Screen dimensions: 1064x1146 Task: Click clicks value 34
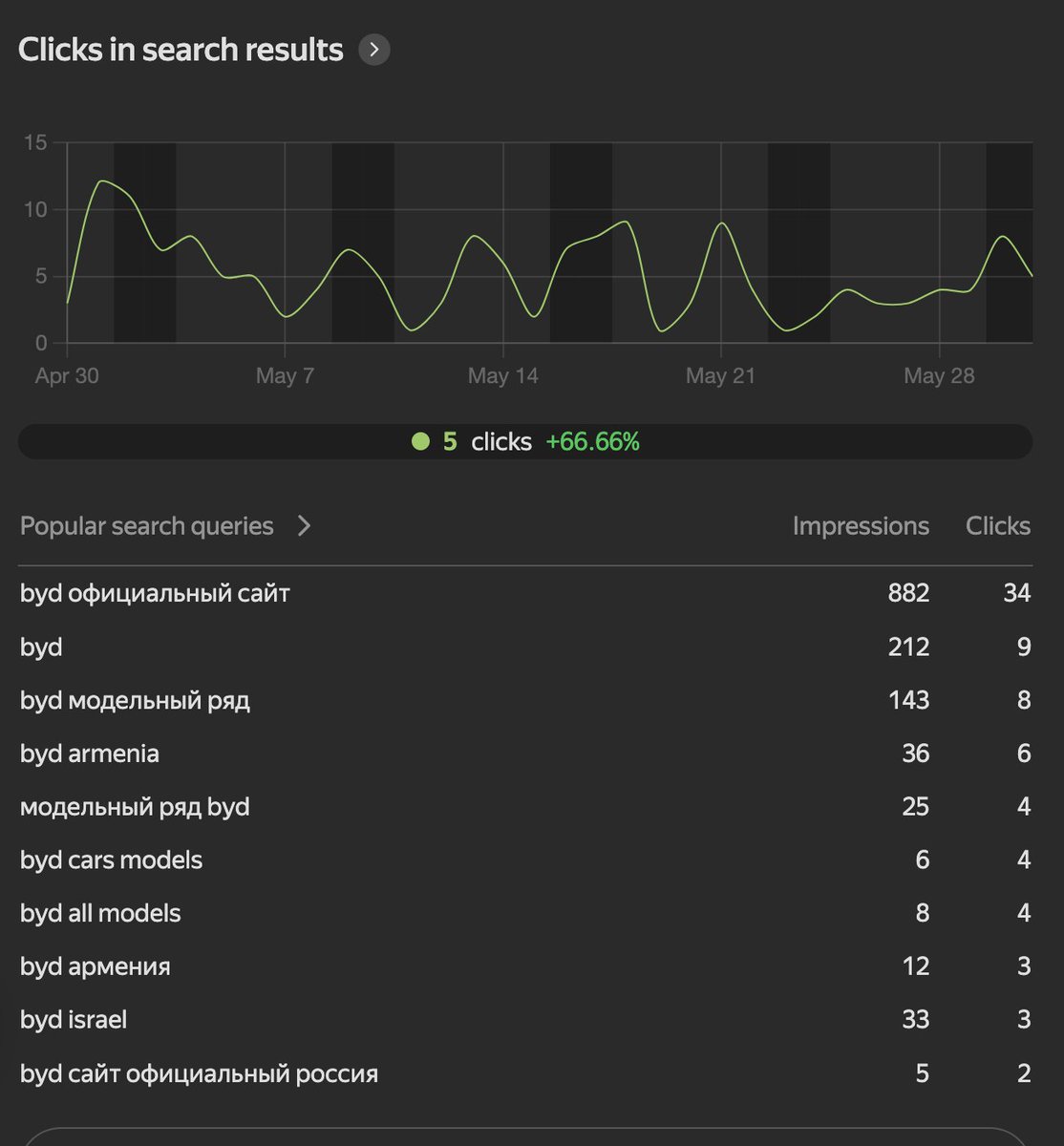click(x=1017, y=593)
